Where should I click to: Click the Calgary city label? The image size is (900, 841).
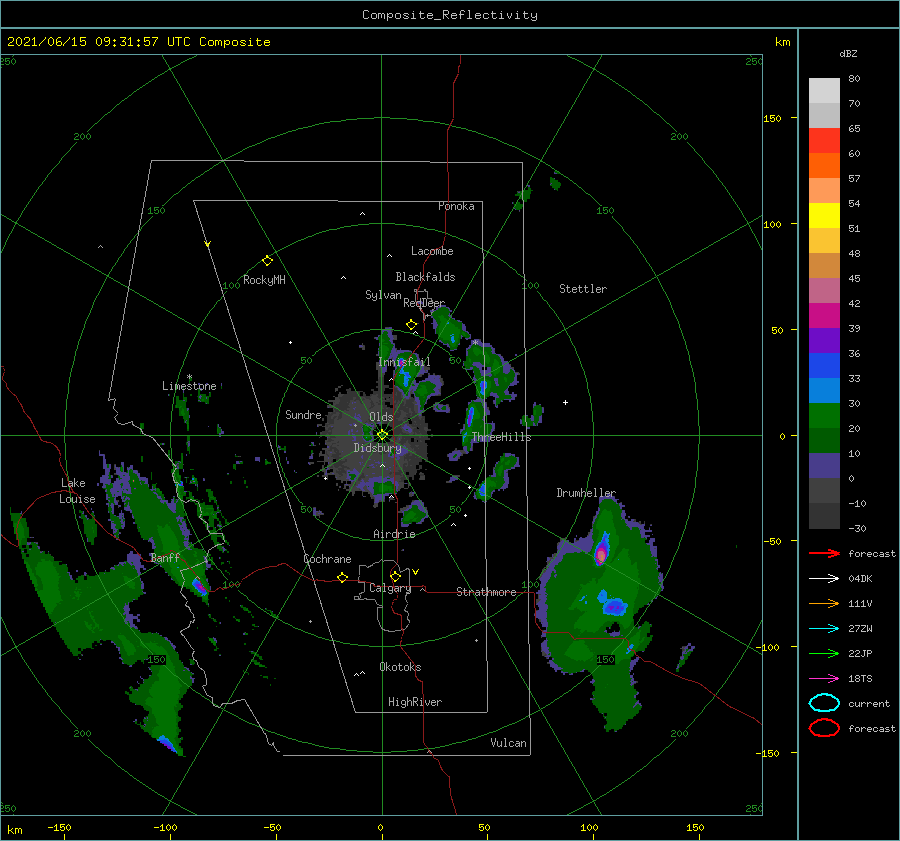(x=390, y=588)
